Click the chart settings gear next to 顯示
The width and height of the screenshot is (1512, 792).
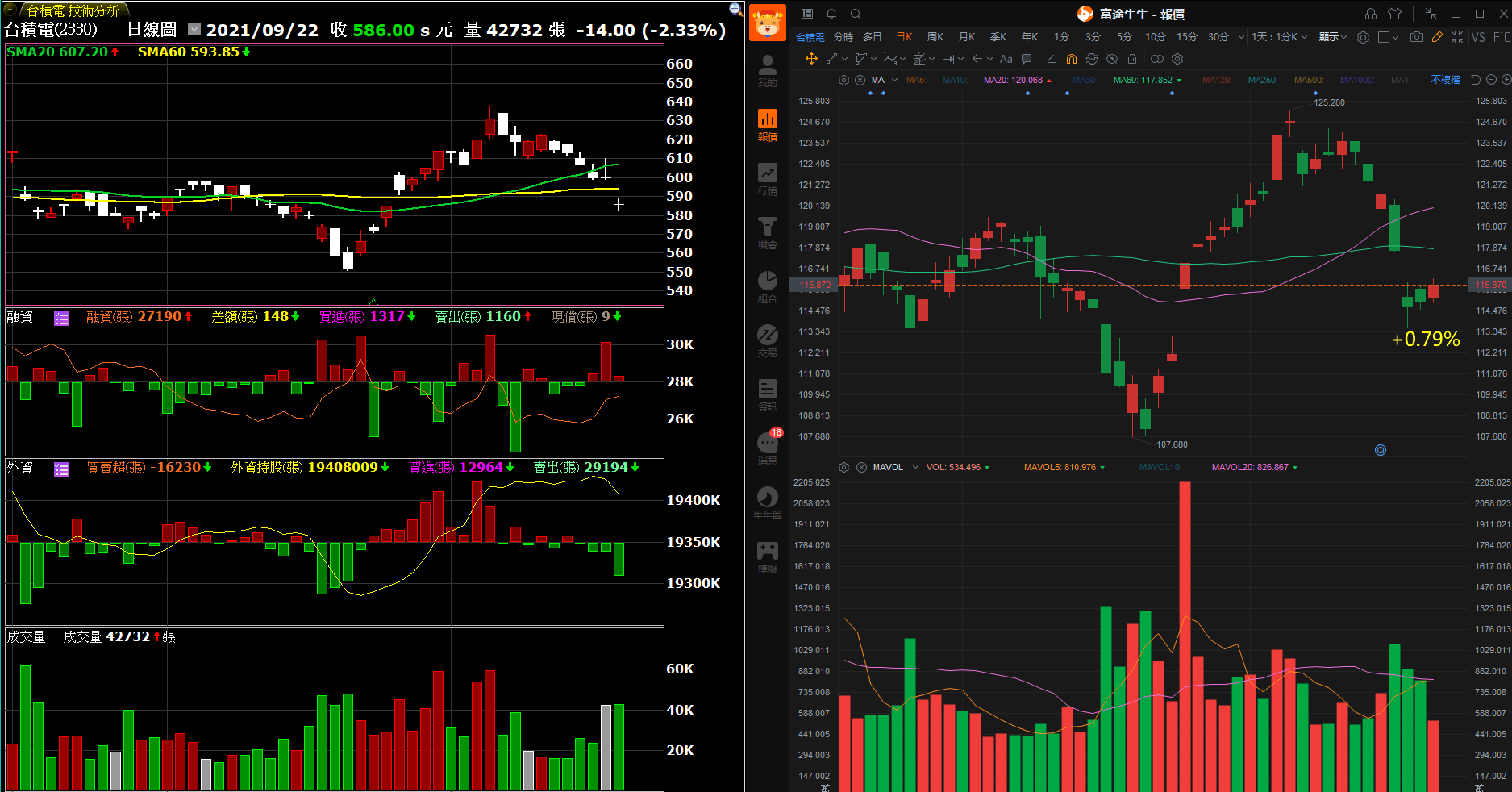pyautogui.click(x=1363, y=37)
